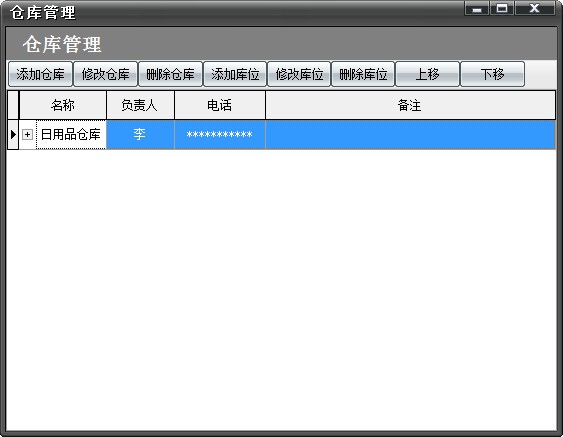Delete warehouse with 删除仓库 button
Image resolution: width=563 pixels, height=437 pixels.
coord(170,74)
